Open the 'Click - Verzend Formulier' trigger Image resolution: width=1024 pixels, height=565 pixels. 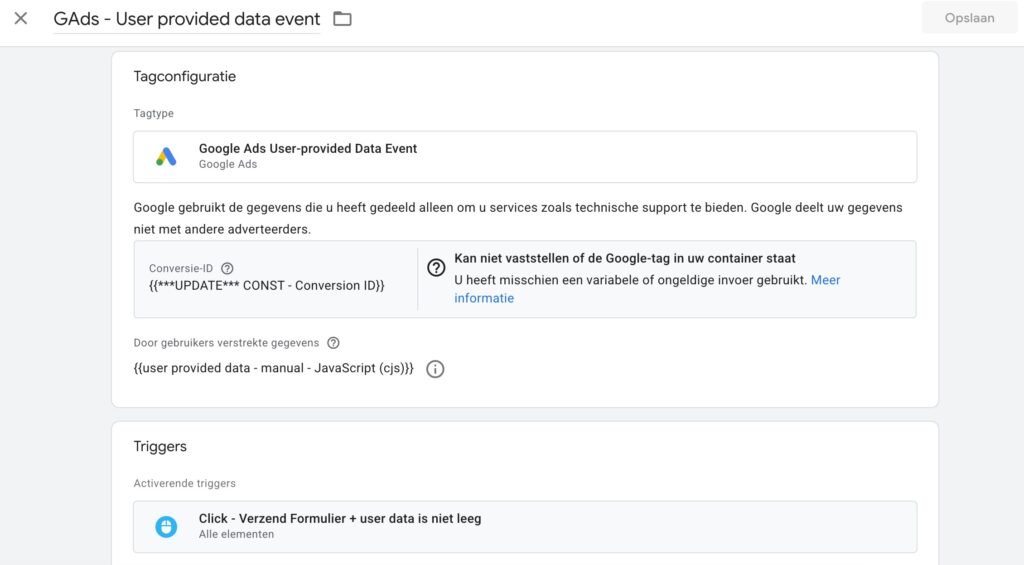pos(525,527)
